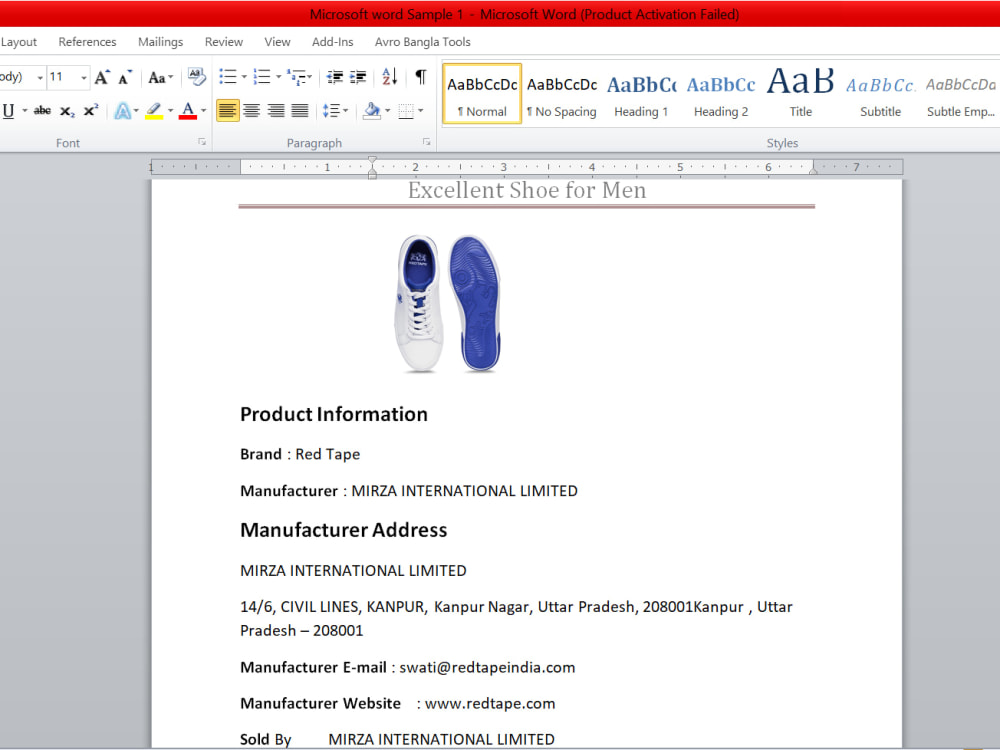Screen dimensions: 1000x750
Task: Apply the Subtitle style
Action: [x=881, y=94]
